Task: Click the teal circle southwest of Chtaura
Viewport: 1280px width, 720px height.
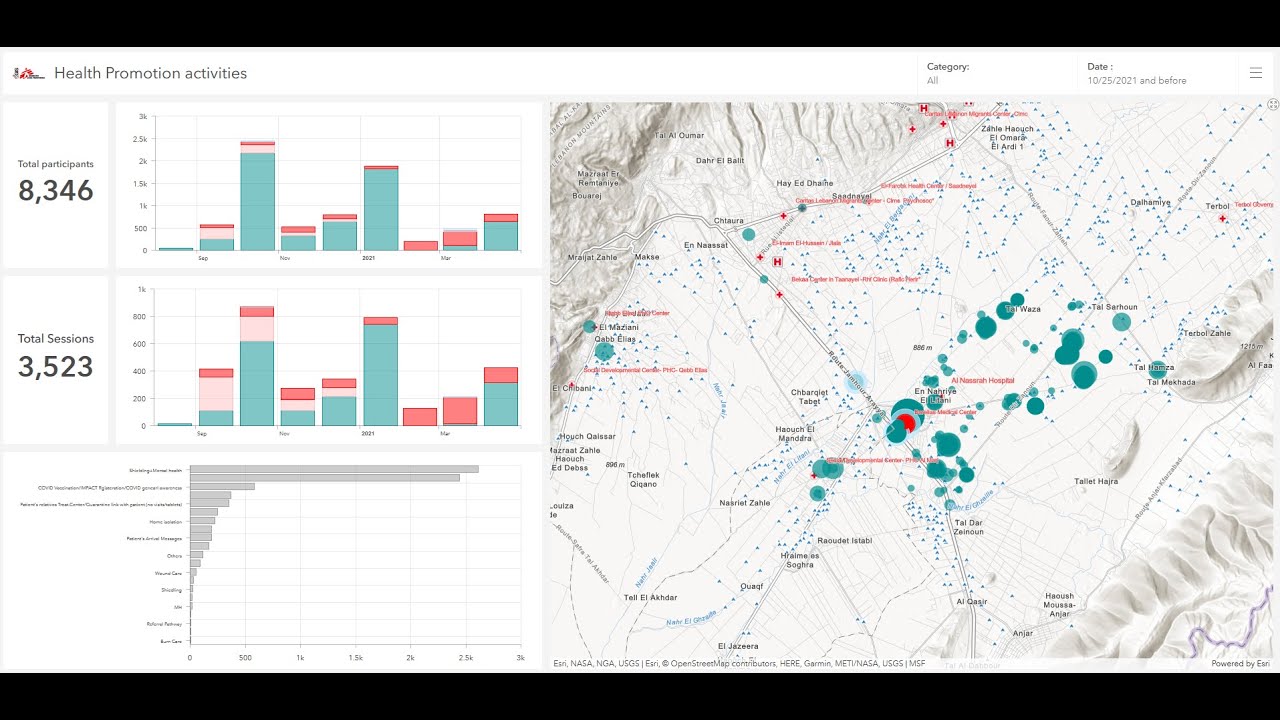Action: tap(748, 235)
